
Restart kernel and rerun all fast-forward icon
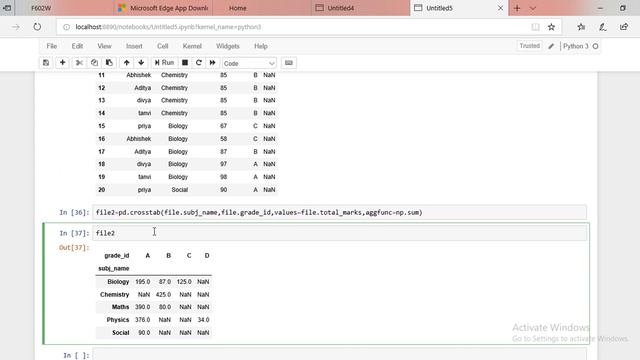[213, 63]
